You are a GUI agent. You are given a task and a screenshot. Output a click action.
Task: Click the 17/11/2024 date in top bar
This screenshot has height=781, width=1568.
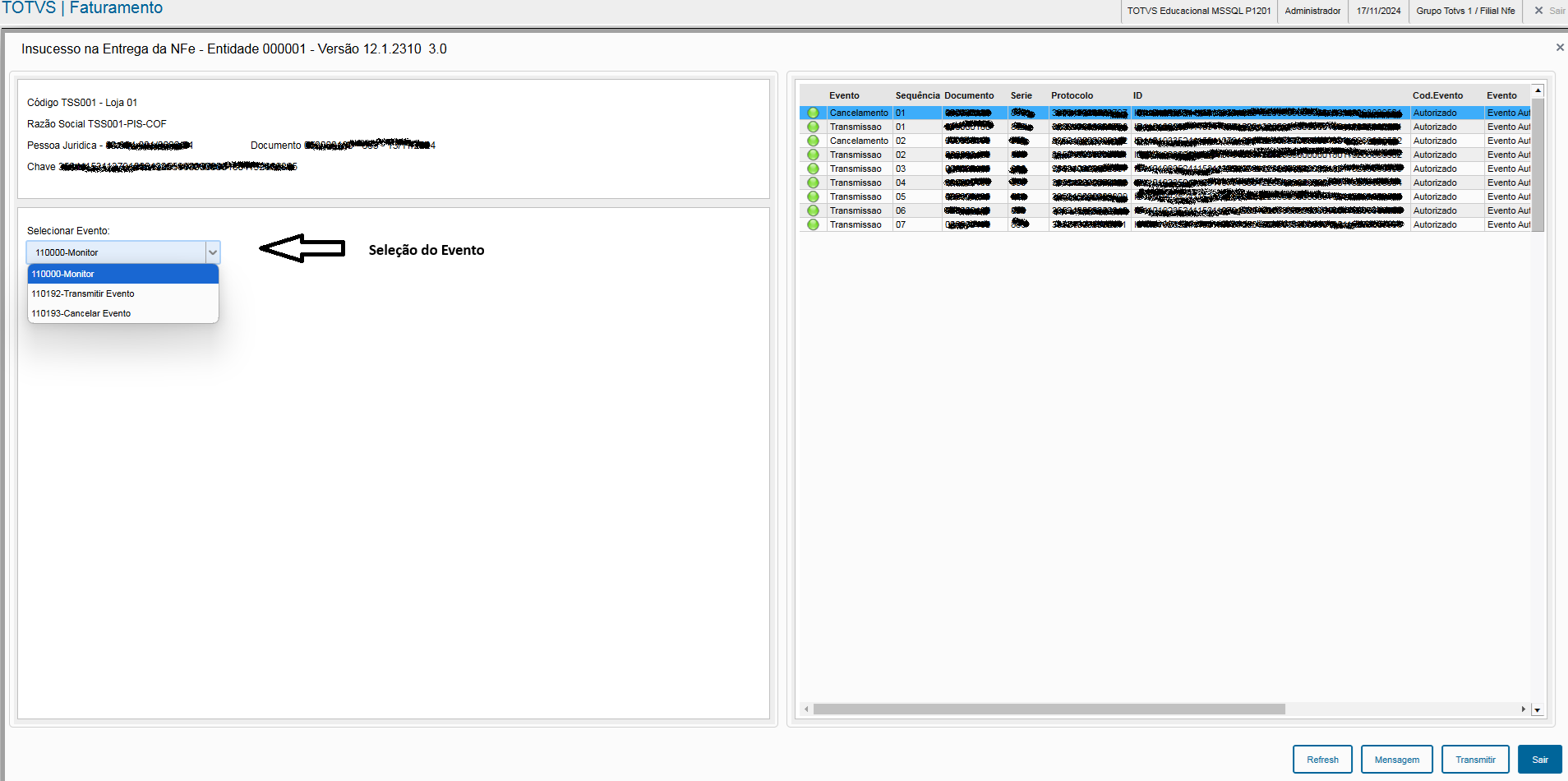(x=1378, y=11)
